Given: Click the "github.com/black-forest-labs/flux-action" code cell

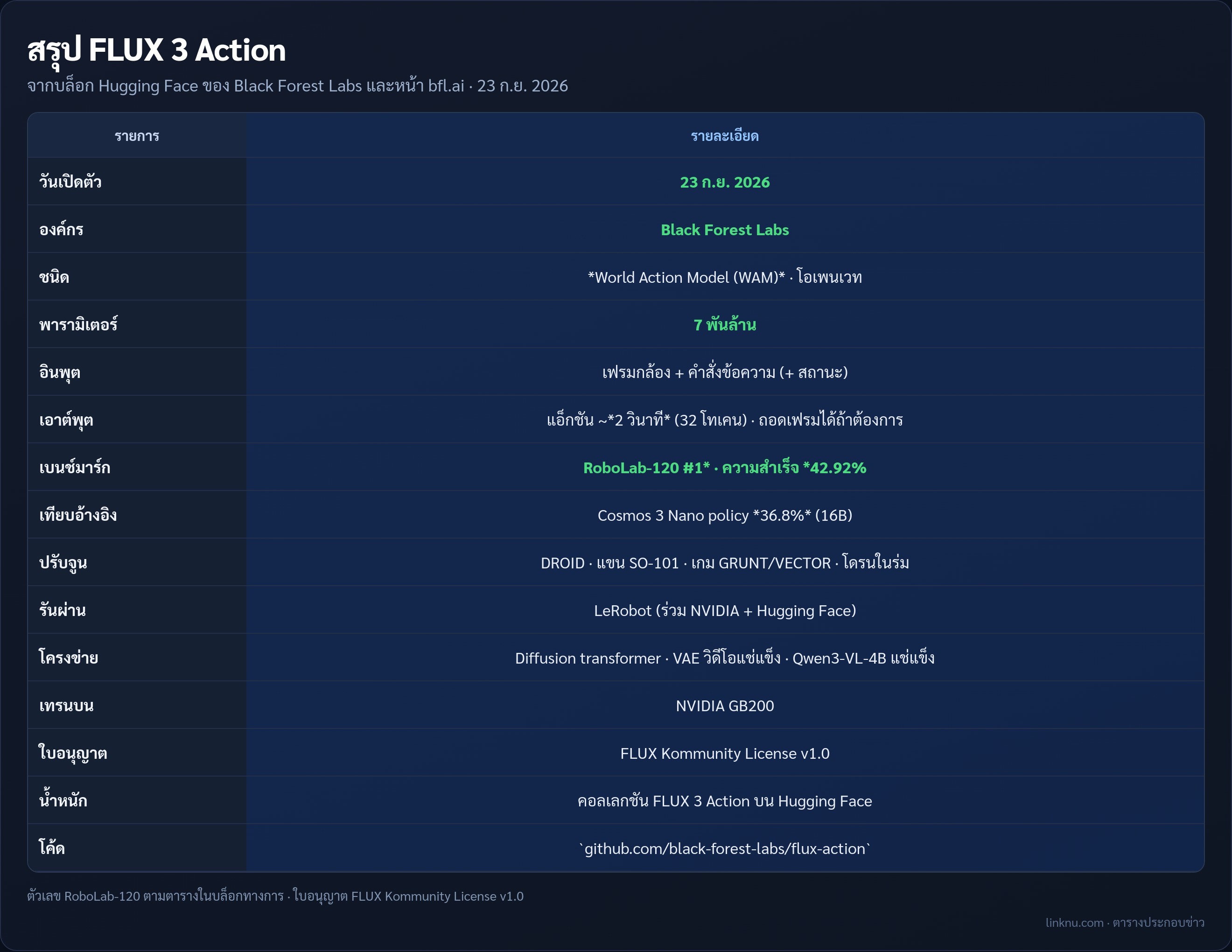Looking at the screenshot, I should coord(724,849).
